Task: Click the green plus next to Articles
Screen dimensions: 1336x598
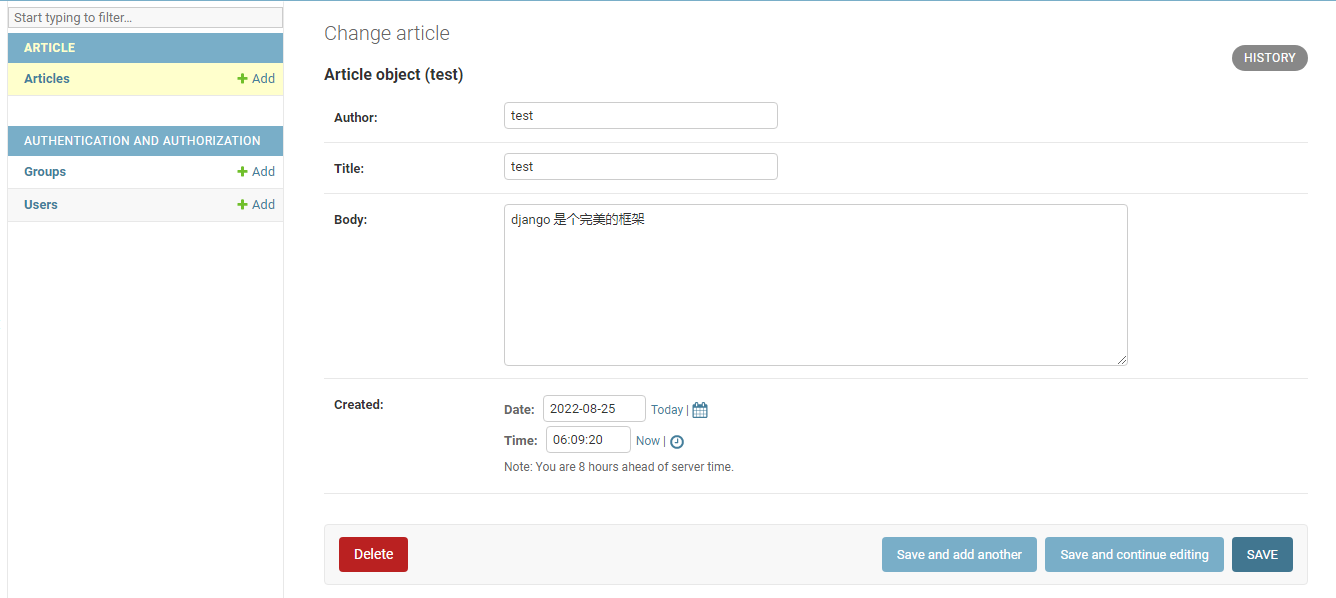Action: point(242,79)
